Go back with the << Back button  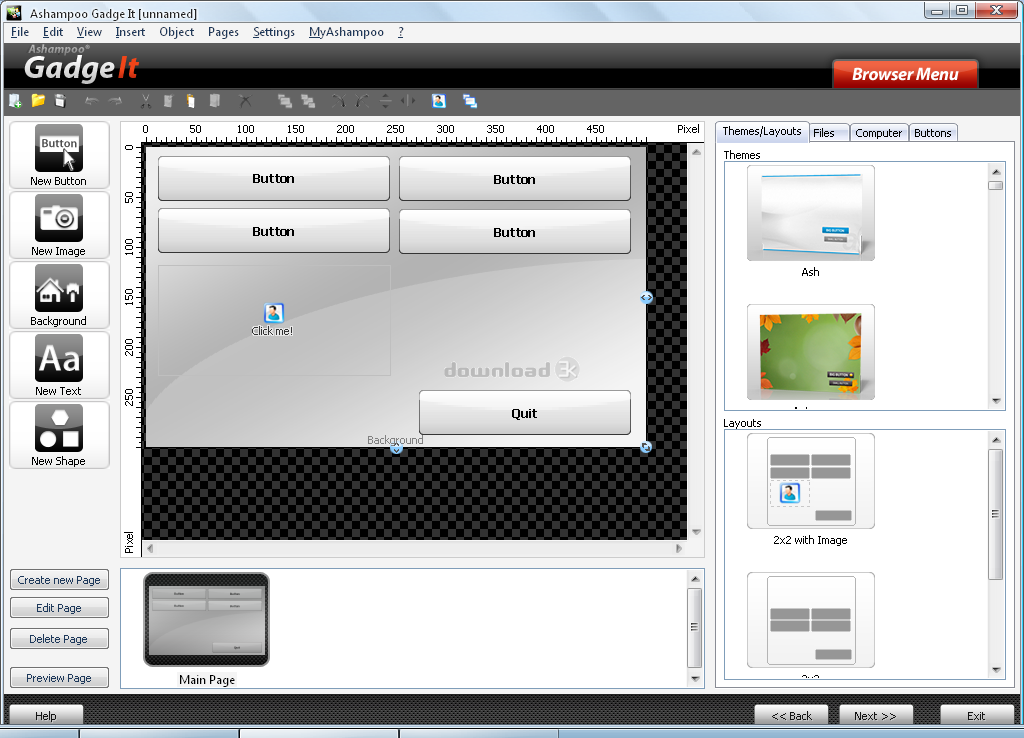(792, 715)
